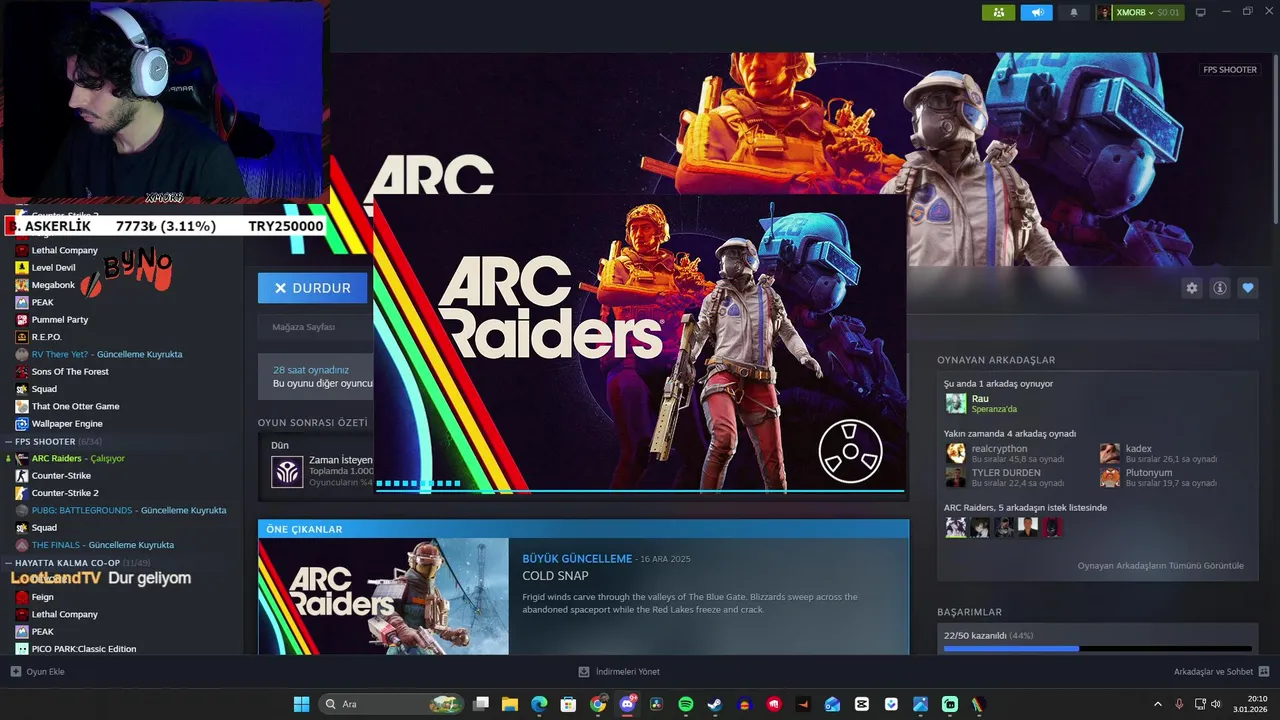The width and height of the screenshot is (1280, 720).
Task: Click the taskbar Ara search box
Action: click(x=393, y=704)
